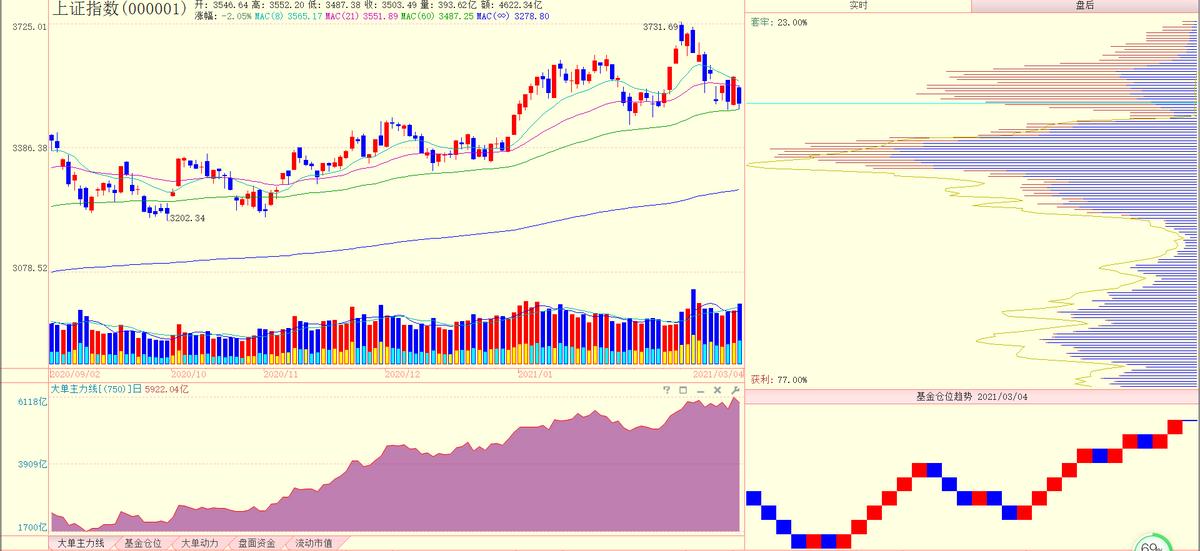Click the cyan current price line in the chip distribution
Viewport: 1200px width, 551px height.
[x=972, y=103]
